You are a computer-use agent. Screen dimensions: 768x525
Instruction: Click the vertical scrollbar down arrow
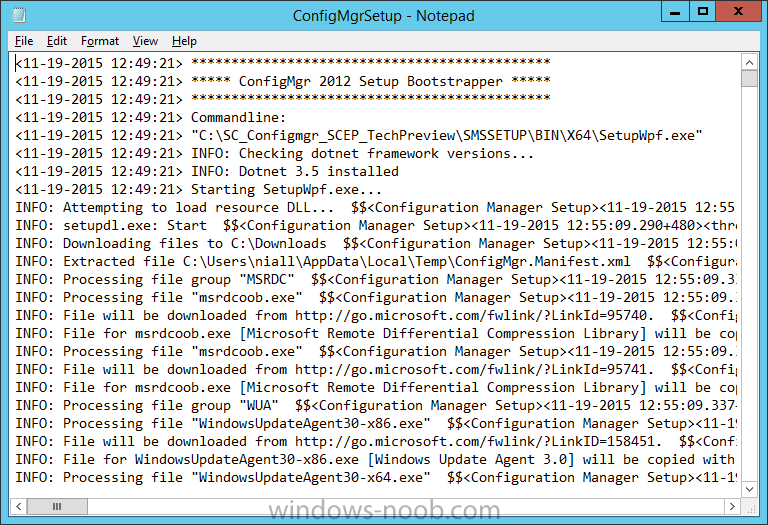(x=749, y=489)
